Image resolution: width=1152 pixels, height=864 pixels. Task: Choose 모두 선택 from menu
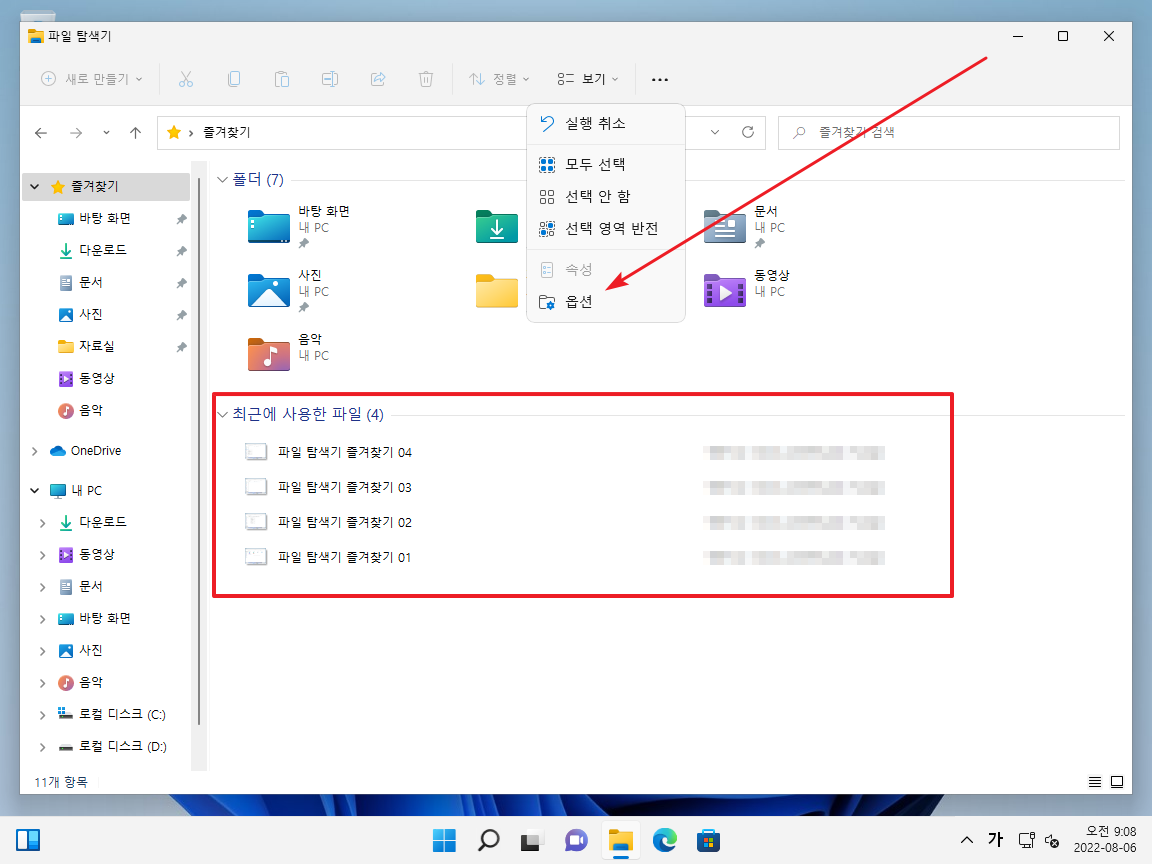606,165
